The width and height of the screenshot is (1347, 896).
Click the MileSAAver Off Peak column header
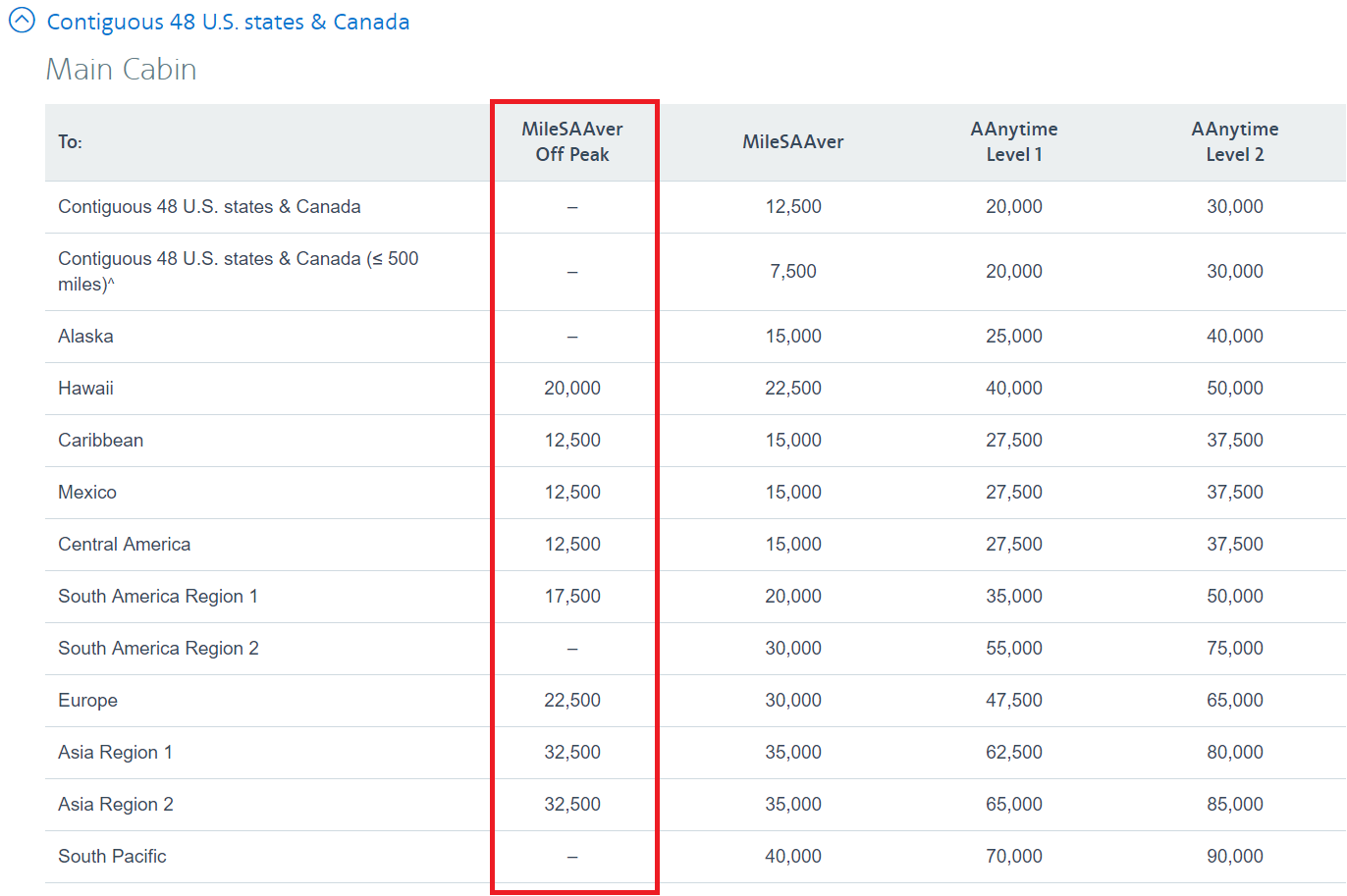[572, 142]
